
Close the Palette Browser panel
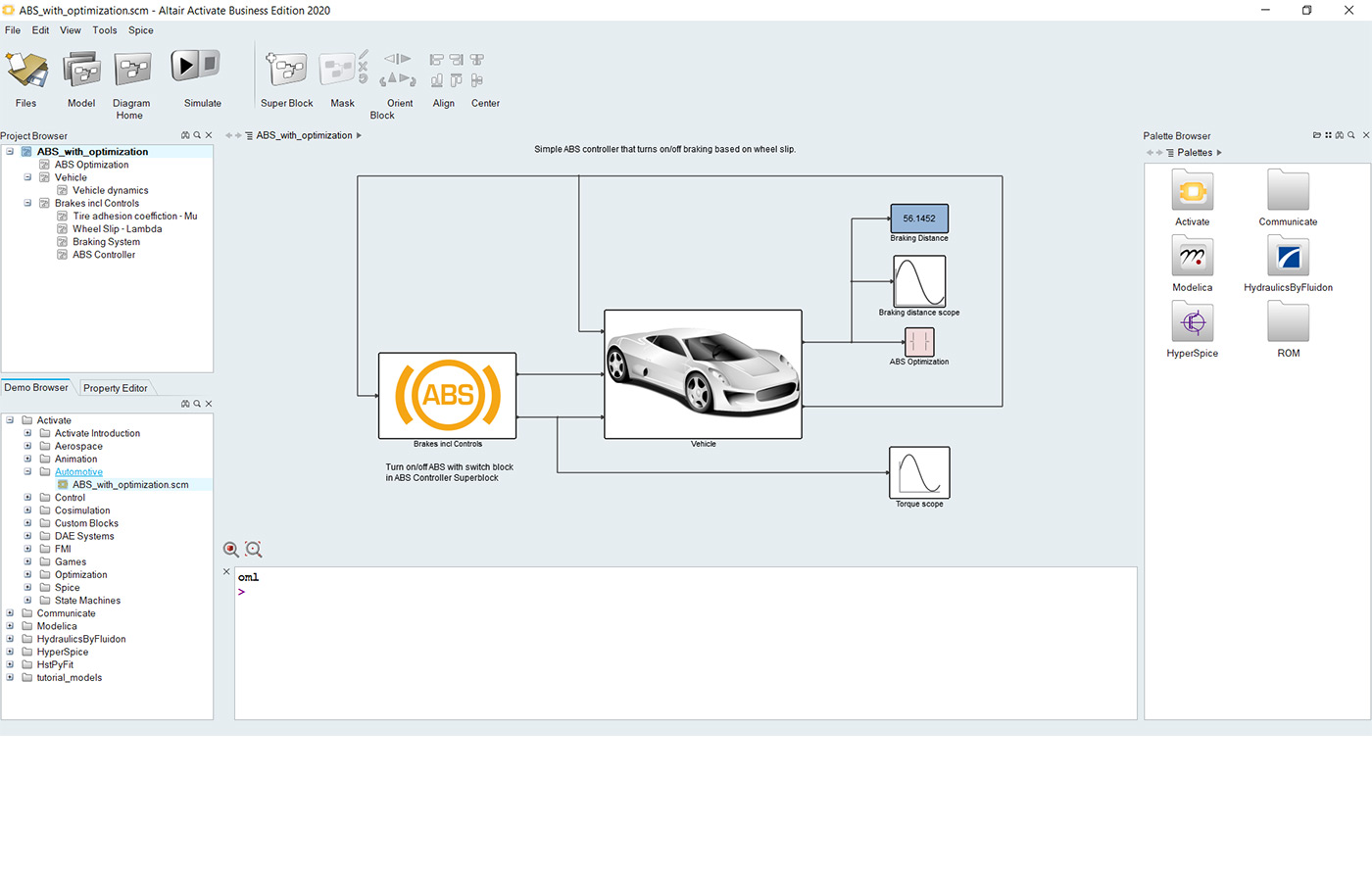click(x=1366, y=135)
